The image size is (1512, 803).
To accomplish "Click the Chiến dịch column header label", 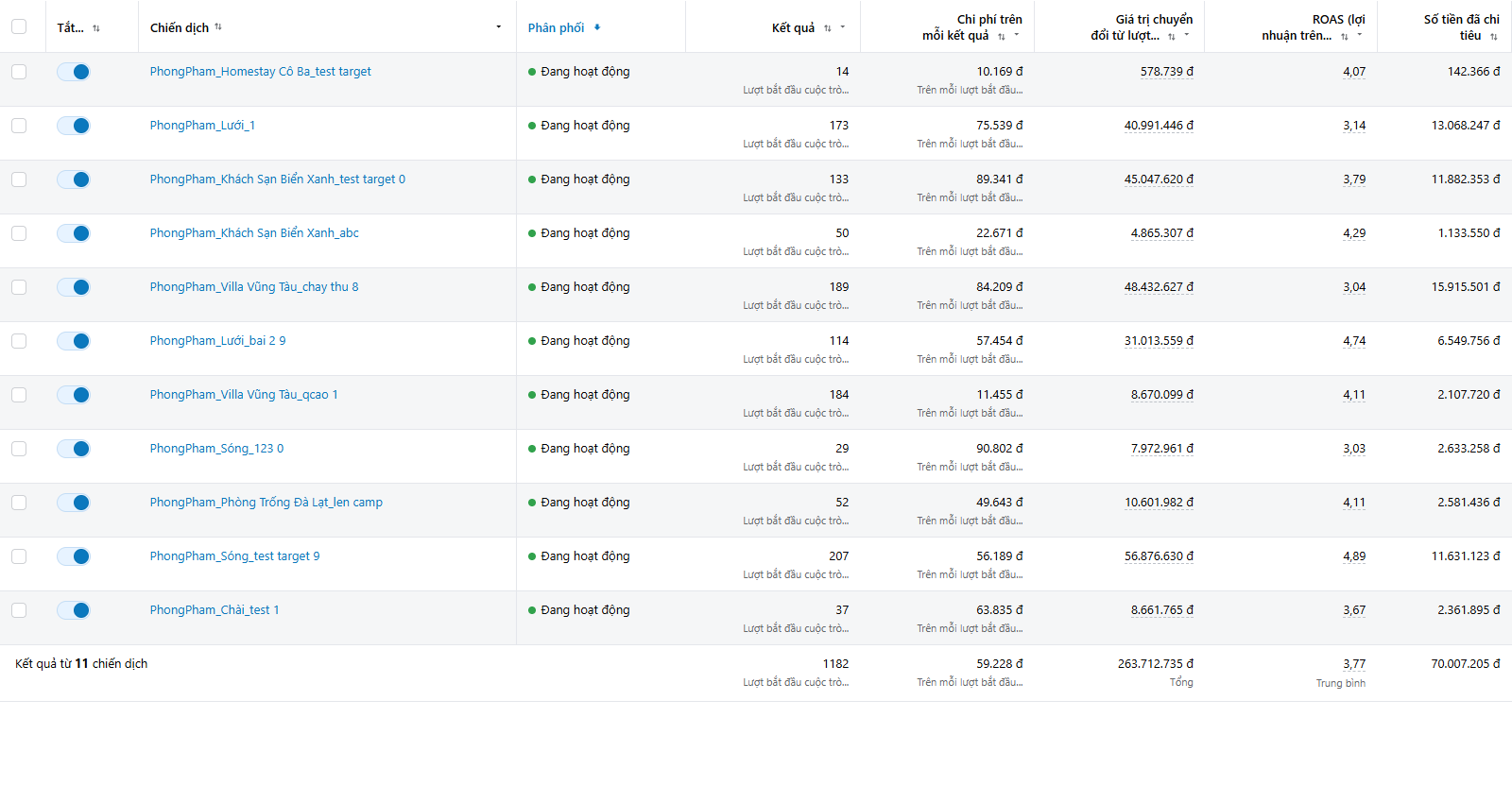I will coord(179,27).
